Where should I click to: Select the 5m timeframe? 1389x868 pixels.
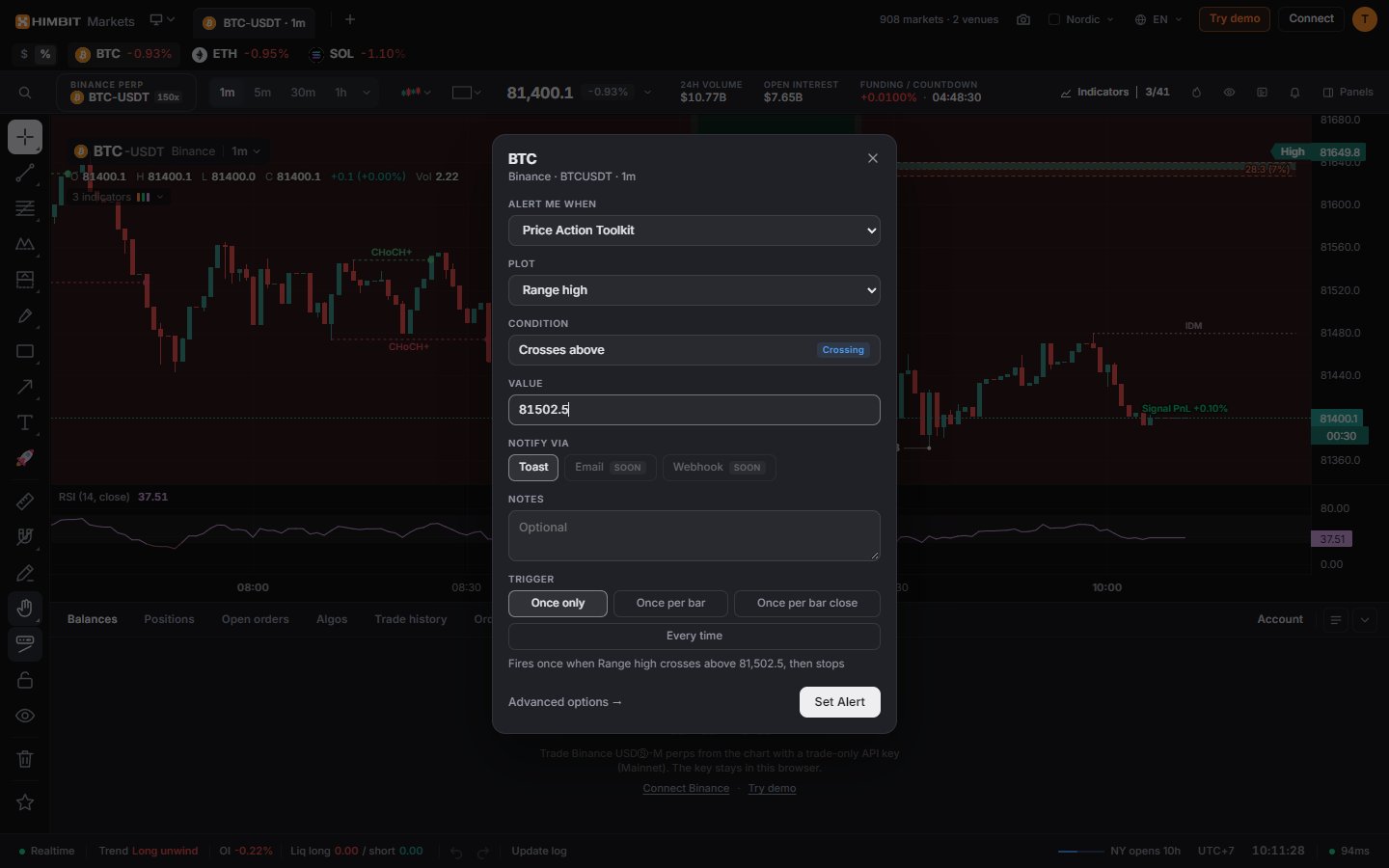point(262,93)
